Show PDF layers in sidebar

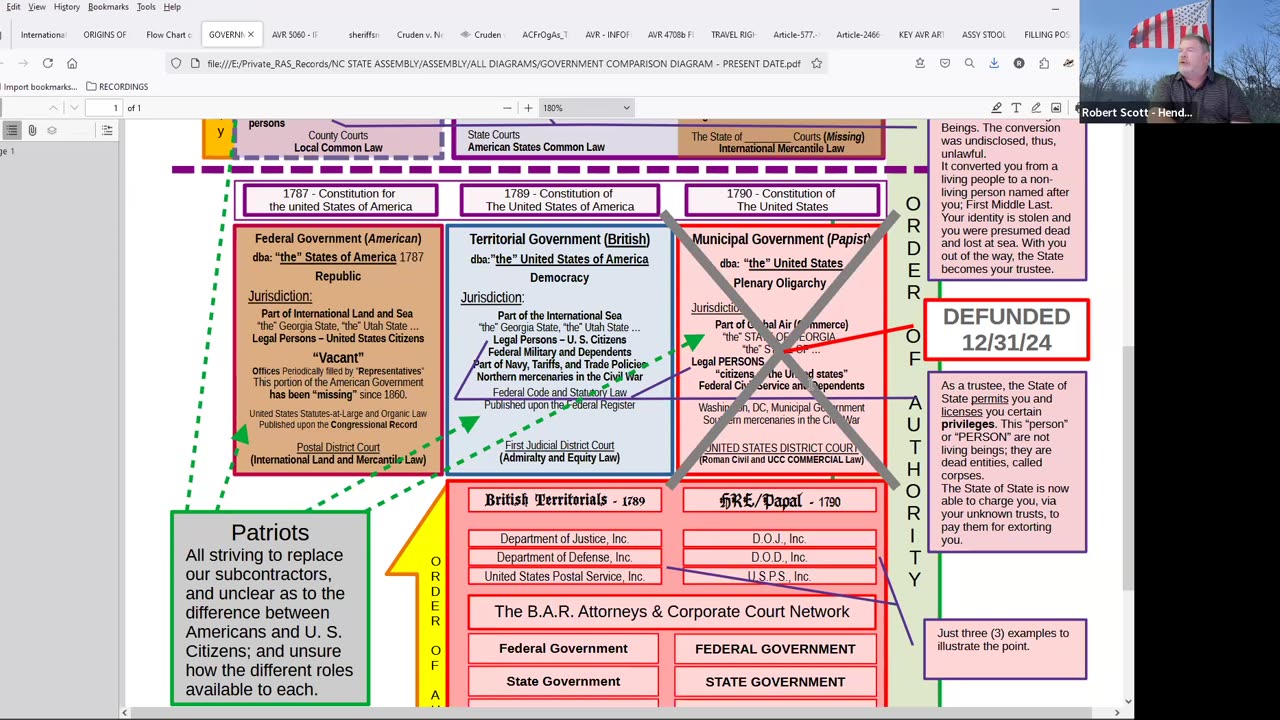click(52, 130)
